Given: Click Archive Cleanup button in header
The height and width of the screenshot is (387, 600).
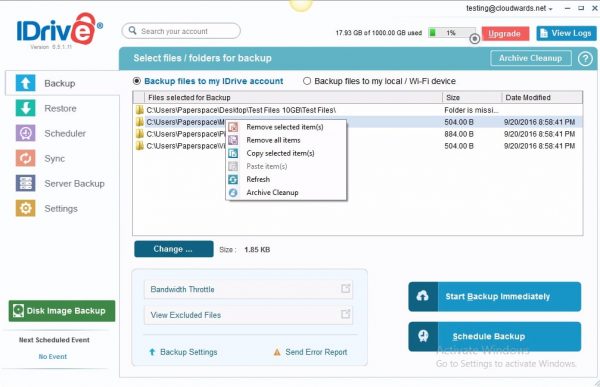Looking at the screenshot, I should point(531,58).
